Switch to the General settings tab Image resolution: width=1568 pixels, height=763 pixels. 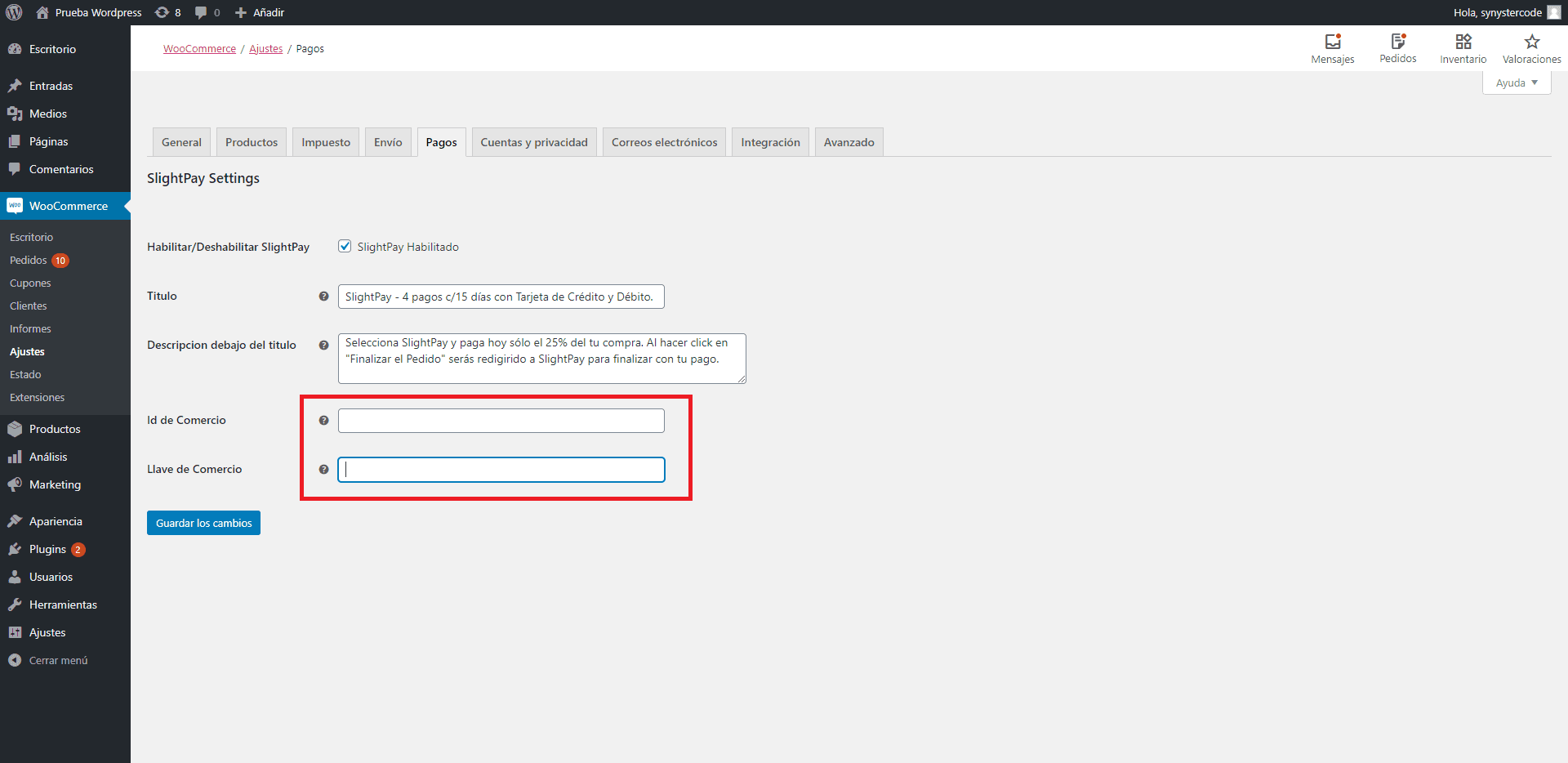[x=181, y=142]
